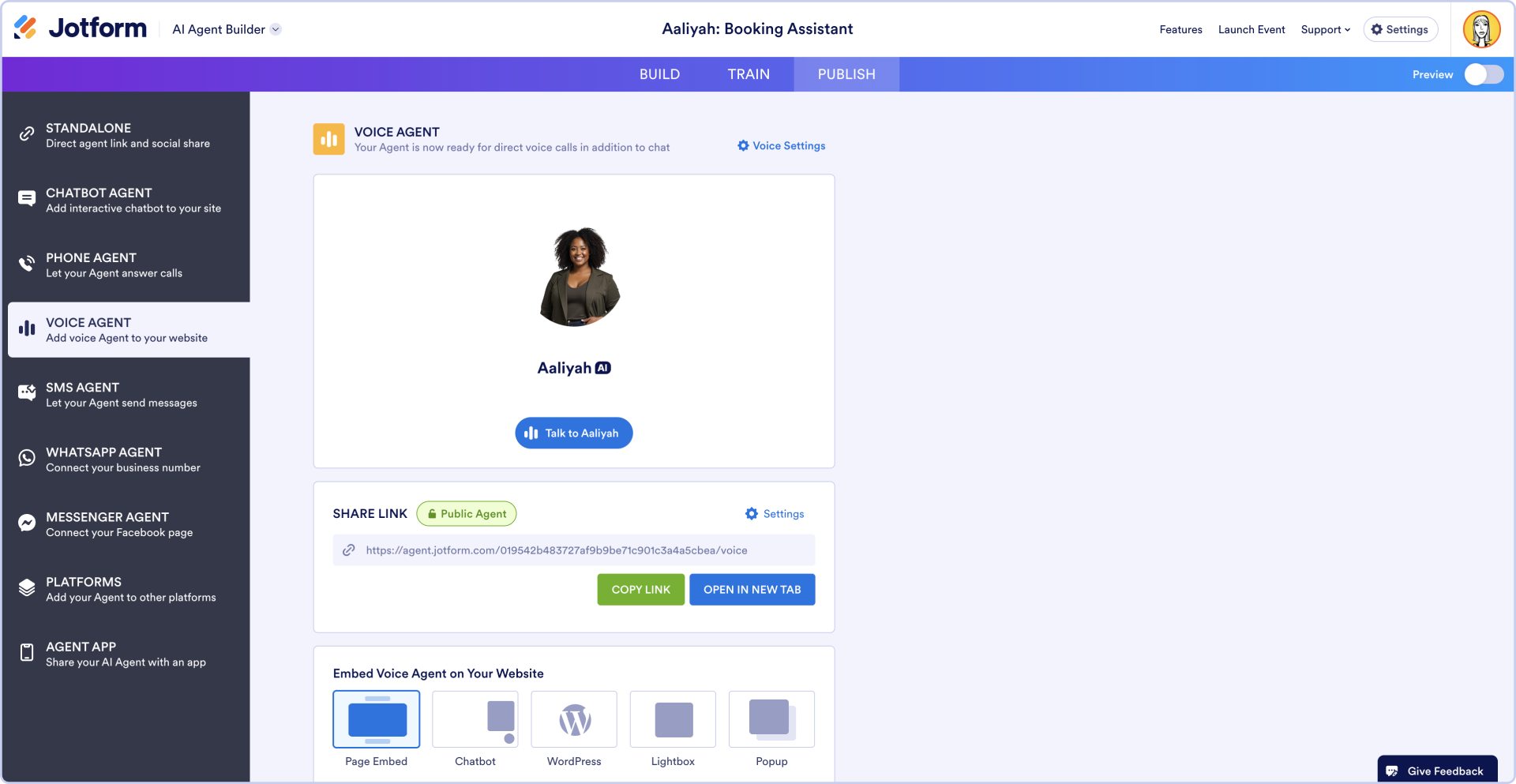Image resolution: width=1516 pixels, height=784 pixels.
Task: Click OPEN IN NEW TAB button
Action: click(752, 590)
